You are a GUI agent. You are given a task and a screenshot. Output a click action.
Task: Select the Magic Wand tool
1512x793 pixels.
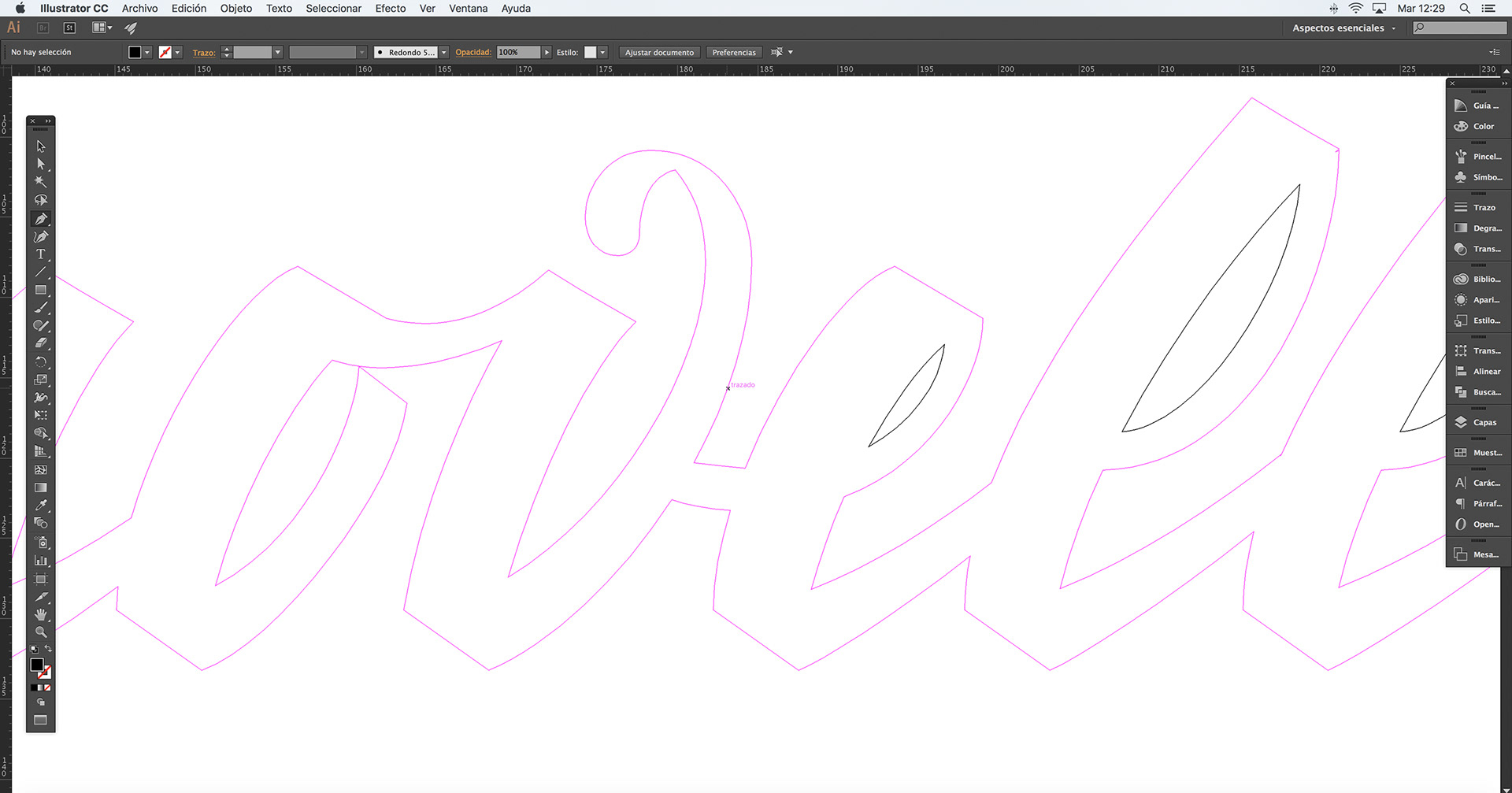click(x=41, y=182)
